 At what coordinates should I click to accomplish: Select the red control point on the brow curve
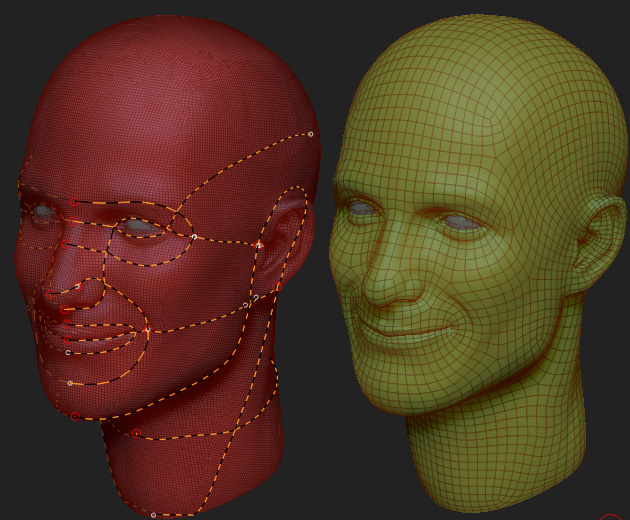click(73, 201)
